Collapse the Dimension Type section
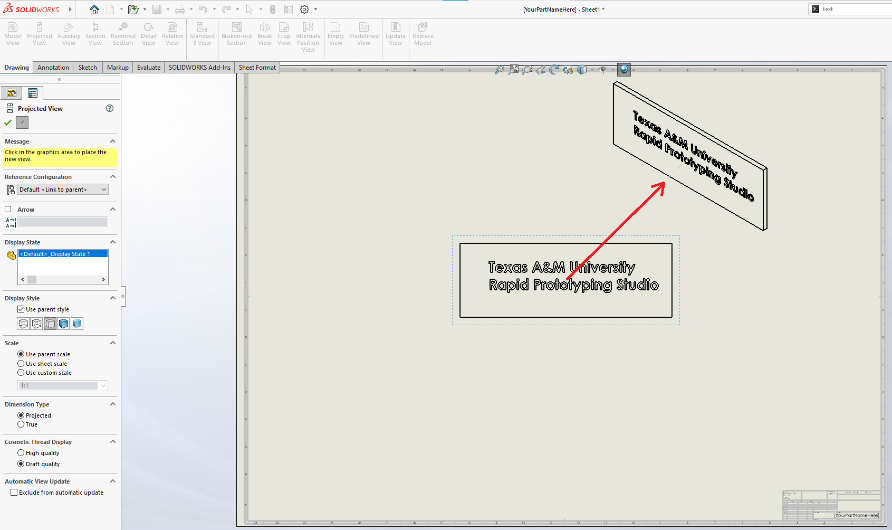Screen dimensions: 892x530 tap(113, 404)
